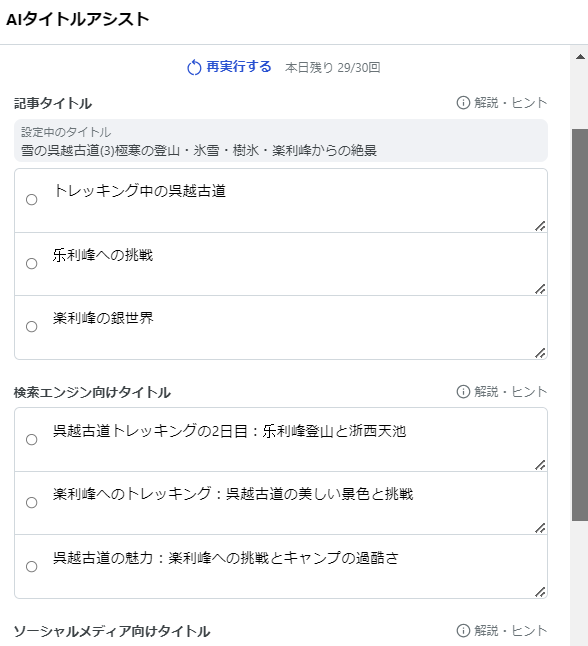
Task: Choose radio for 楽利峰の銀世界
Action: 32,327
